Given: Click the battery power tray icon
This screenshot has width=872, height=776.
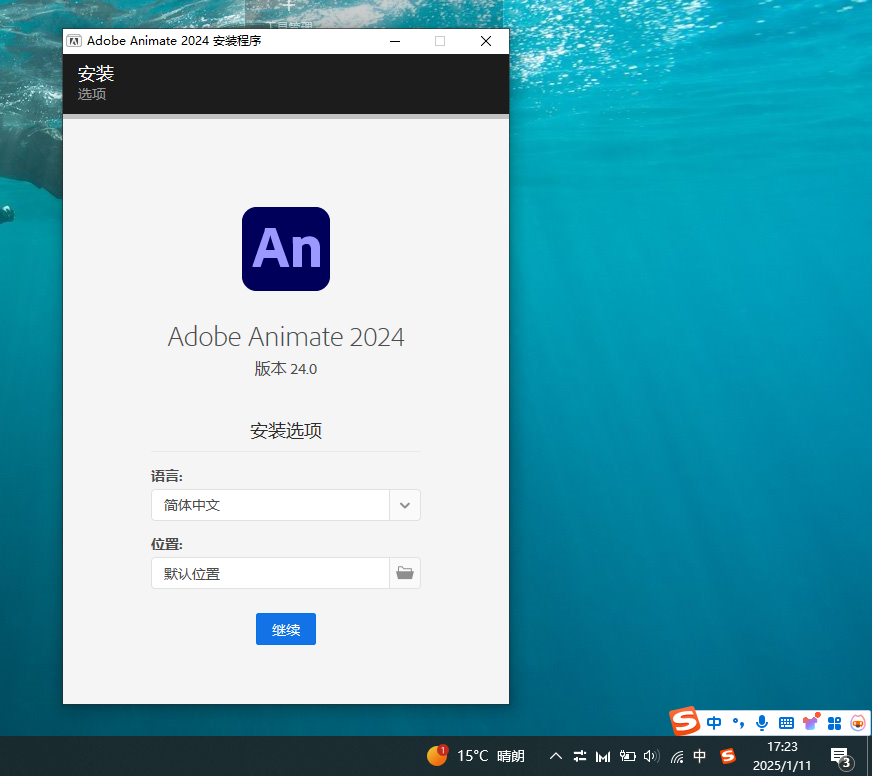Looking at the screenshot, I should 627,755.
